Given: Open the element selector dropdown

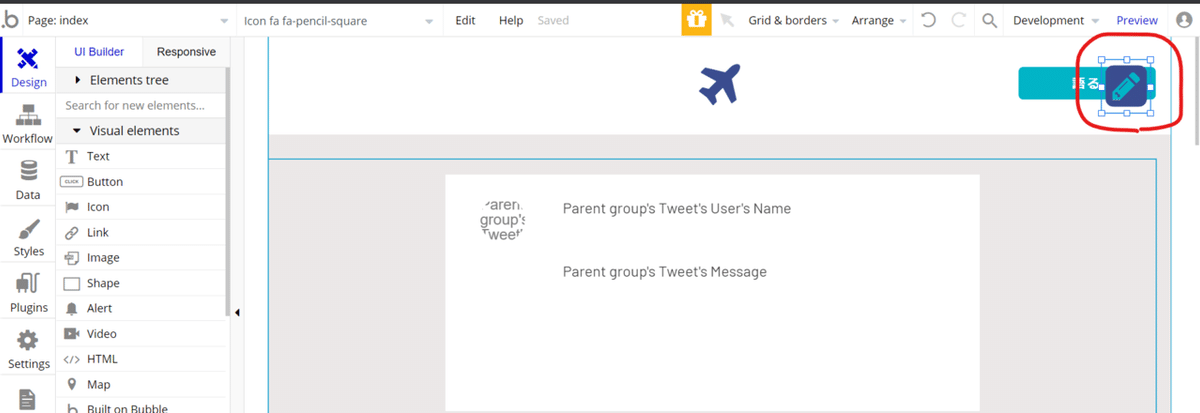Looking at the screenshot, I should (x=338, y=20).
